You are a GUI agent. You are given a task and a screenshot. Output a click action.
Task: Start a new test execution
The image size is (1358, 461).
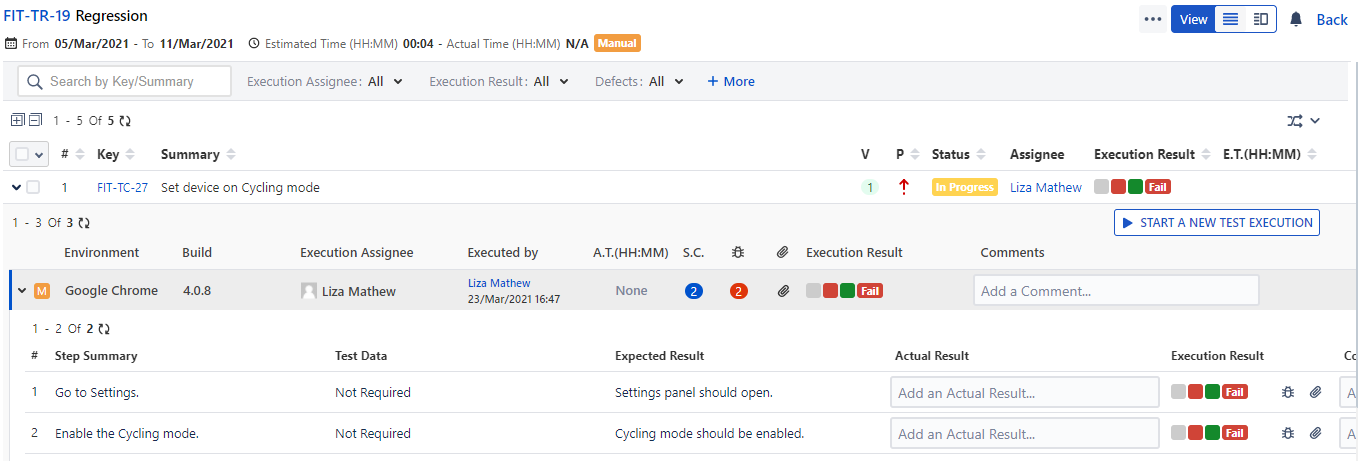point(1217,223)
